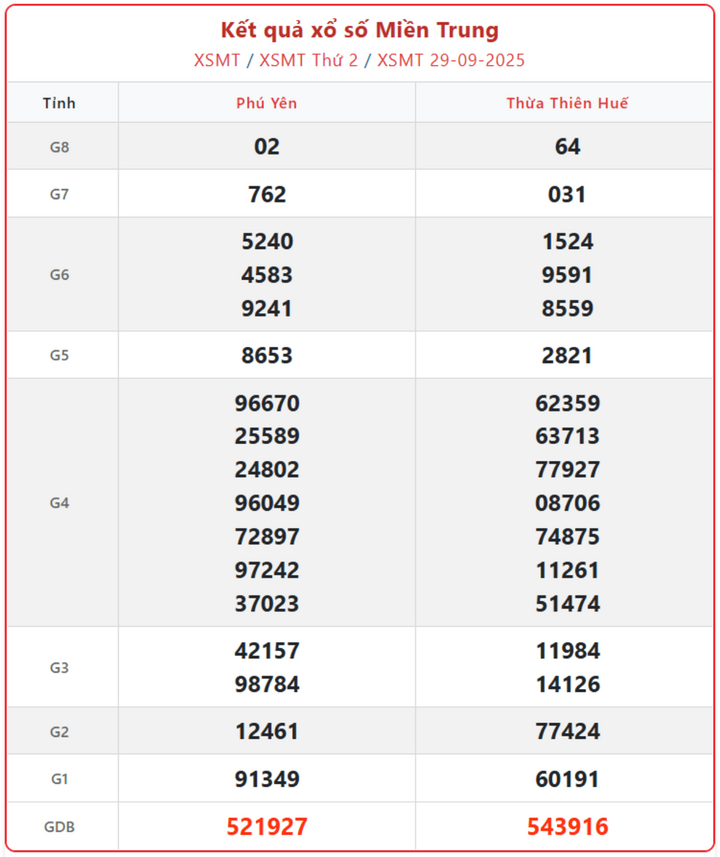This screenshot has height=857, width=720.
Task: Click Thừa Thiên Huế special prize 543916
Action: [567, 827]
